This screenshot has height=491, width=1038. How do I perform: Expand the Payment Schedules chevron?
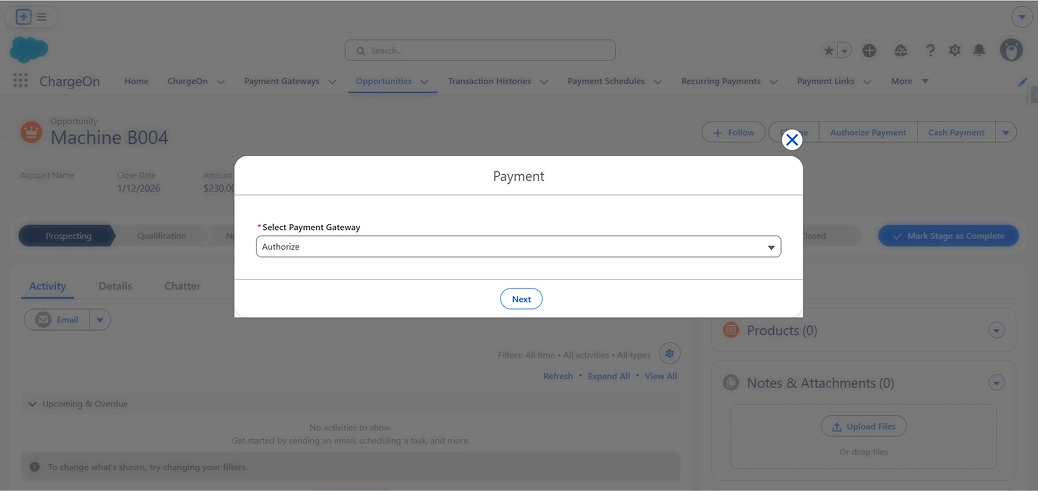point(658,82)
